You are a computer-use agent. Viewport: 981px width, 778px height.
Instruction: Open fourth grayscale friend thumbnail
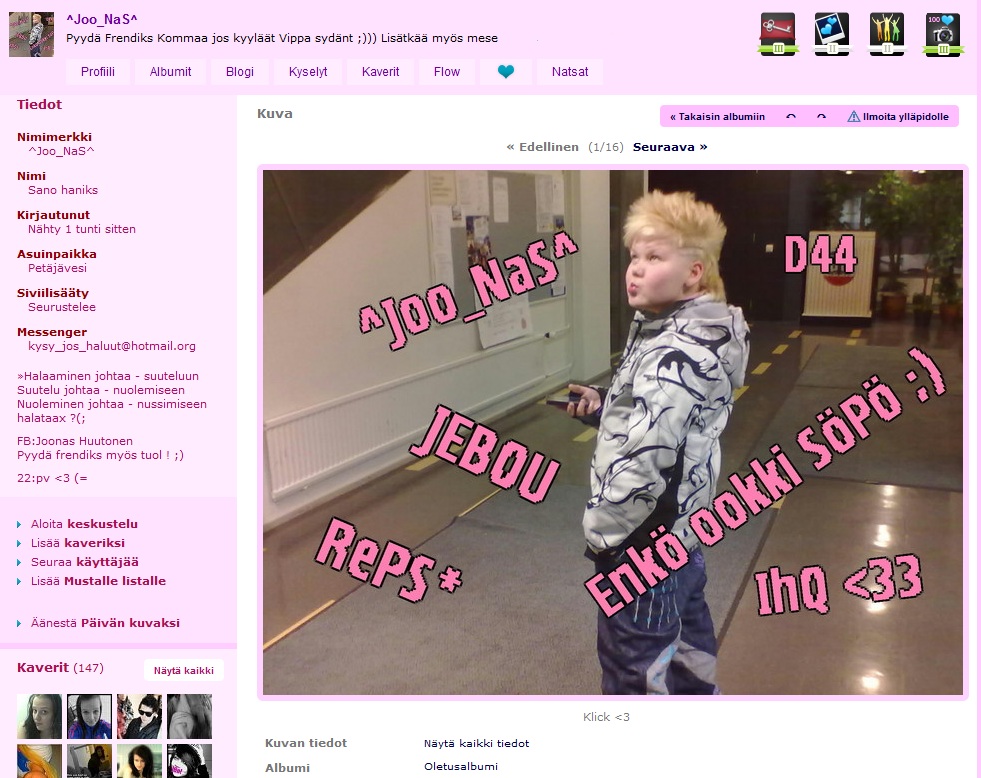(190, 716)
